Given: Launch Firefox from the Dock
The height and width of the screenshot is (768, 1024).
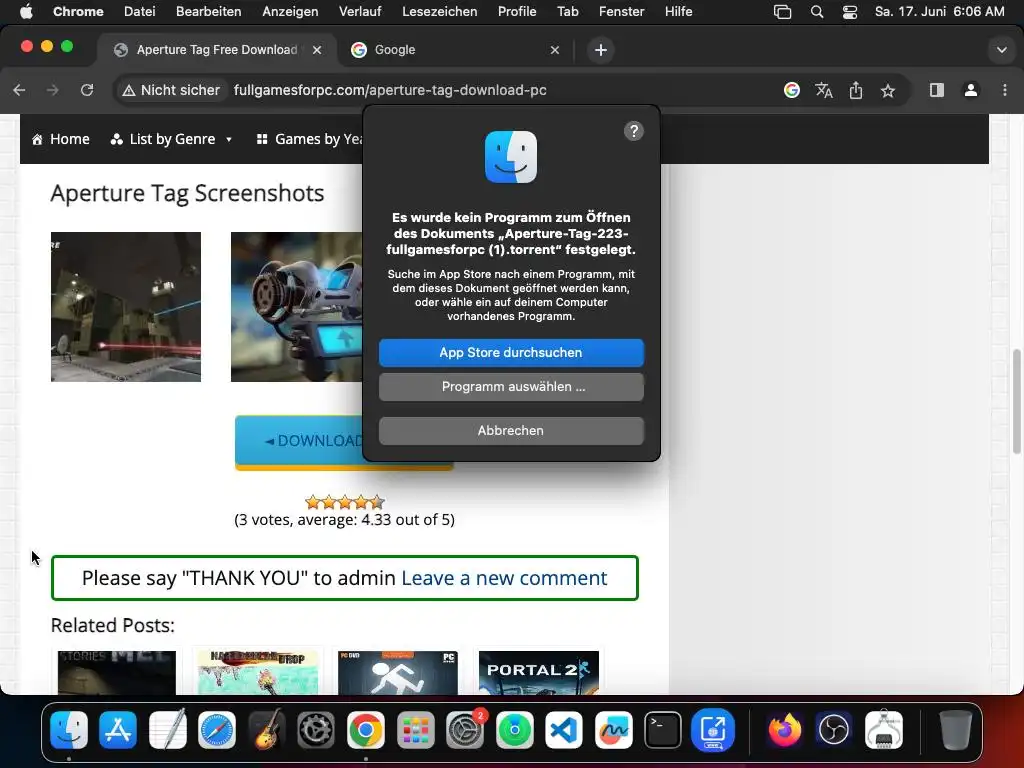Looking at the screenshot, I should pos(784,729).
